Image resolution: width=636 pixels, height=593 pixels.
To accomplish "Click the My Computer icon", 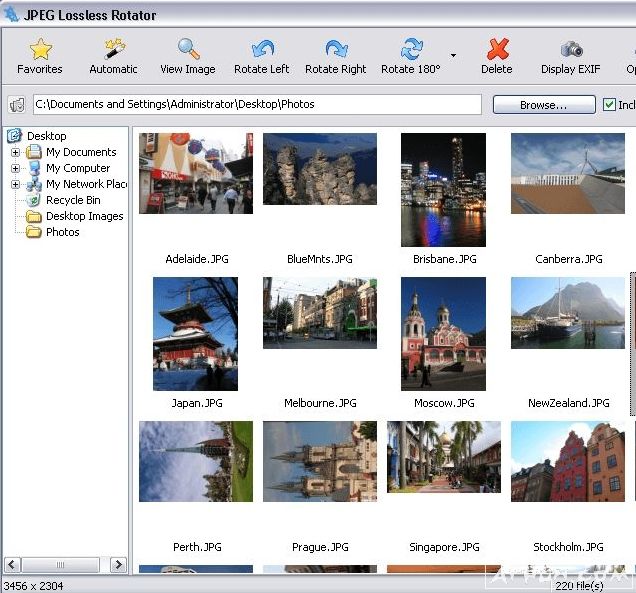I will pyautogui.click(x=34, y=168).
